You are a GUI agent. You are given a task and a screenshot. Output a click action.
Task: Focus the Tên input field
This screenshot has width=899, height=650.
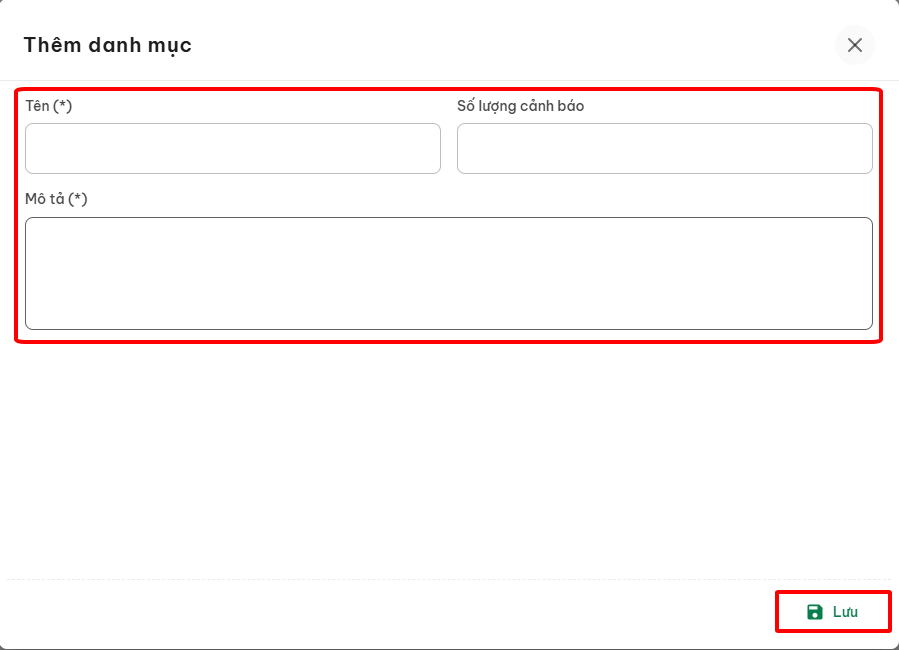232,149
